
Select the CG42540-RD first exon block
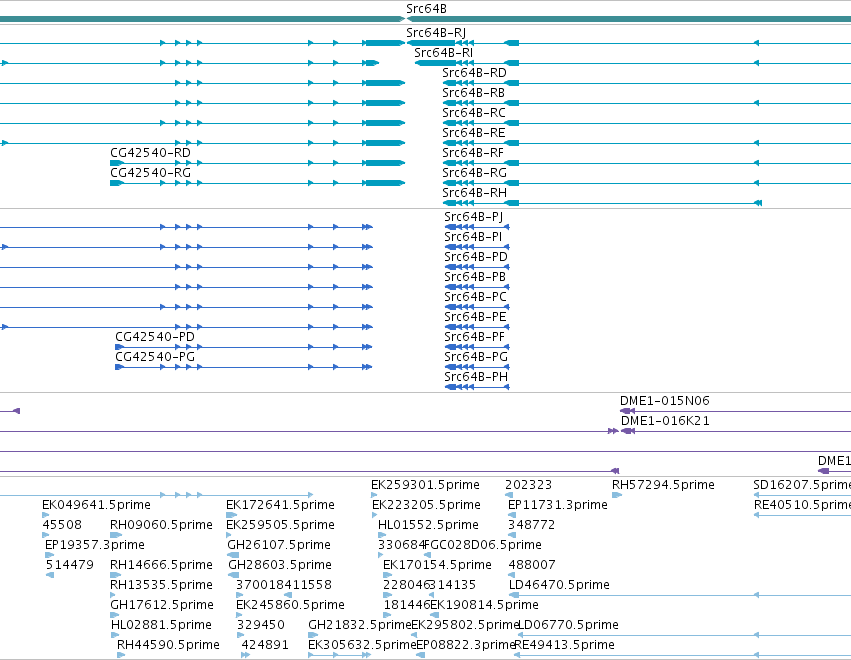pos(117,163)
